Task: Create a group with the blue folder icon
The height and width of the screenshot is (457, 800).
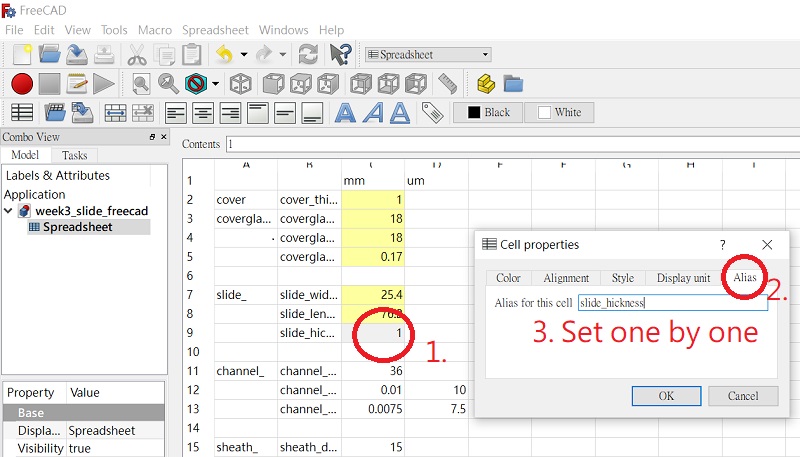Action: coord(513,84)
